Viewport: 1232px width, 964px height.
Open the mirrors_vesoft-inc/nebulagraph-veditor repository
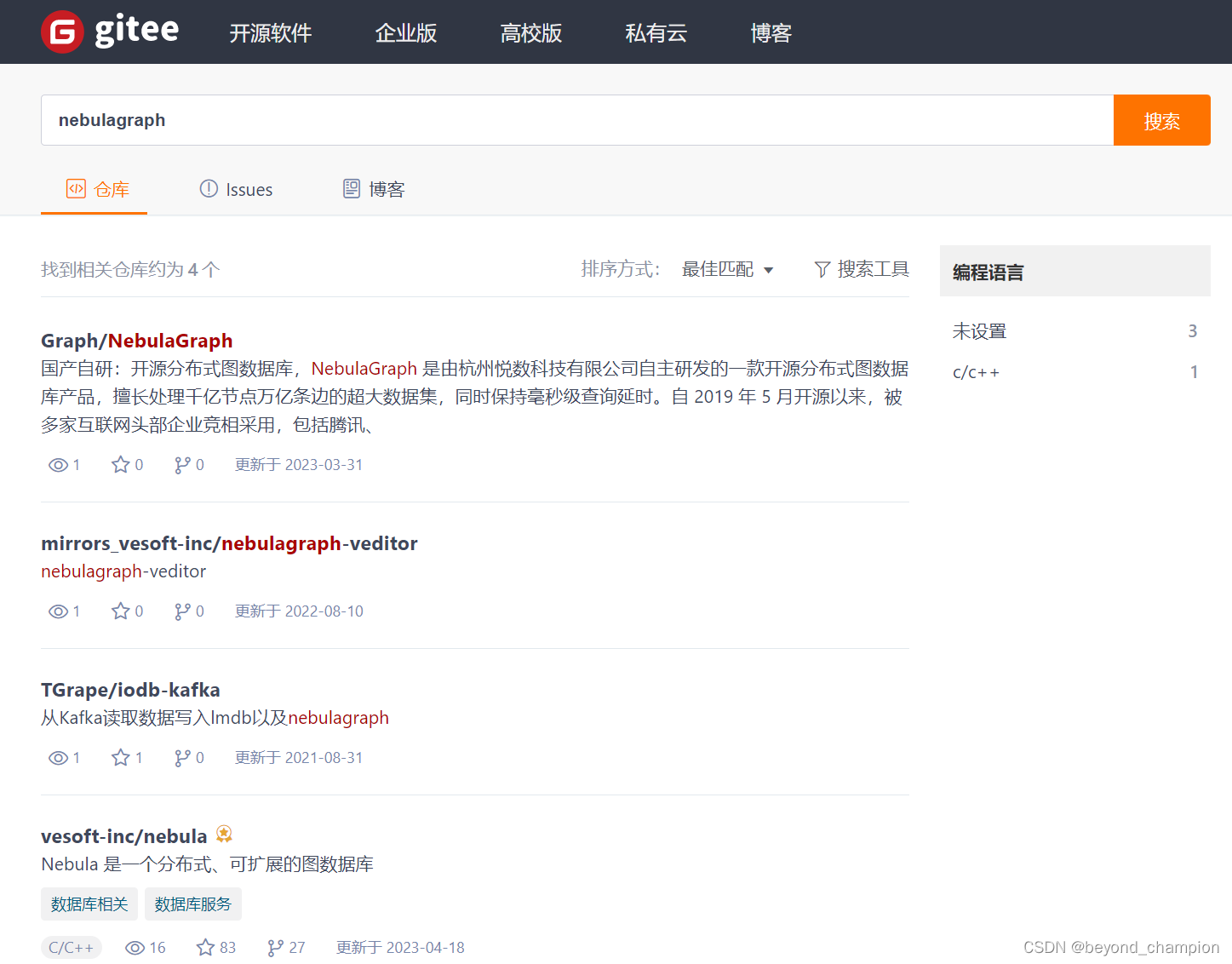[x=229, y=543]
